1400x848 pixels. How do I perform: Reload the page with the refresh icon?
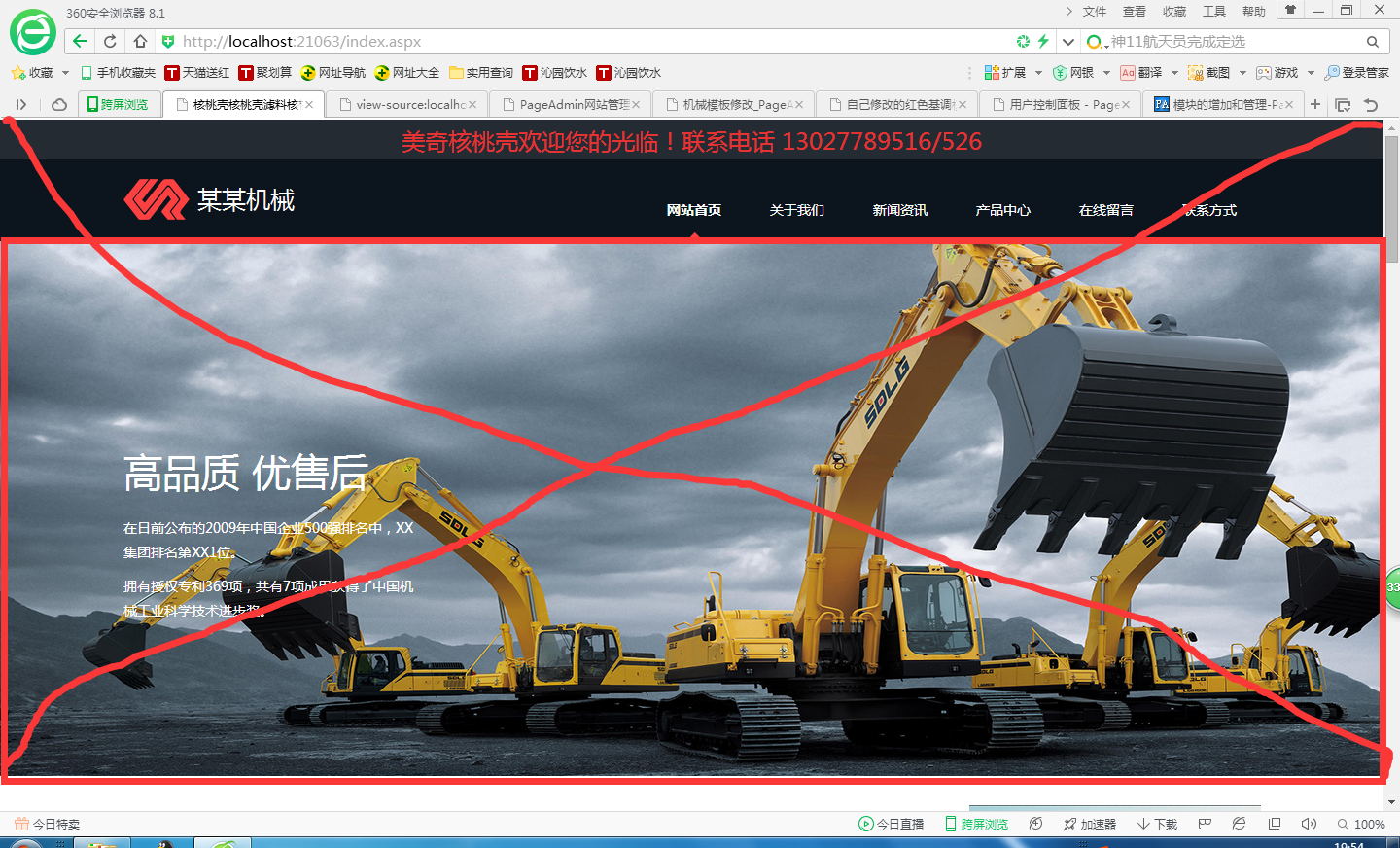pyautogui.click(x=110, y=41)
